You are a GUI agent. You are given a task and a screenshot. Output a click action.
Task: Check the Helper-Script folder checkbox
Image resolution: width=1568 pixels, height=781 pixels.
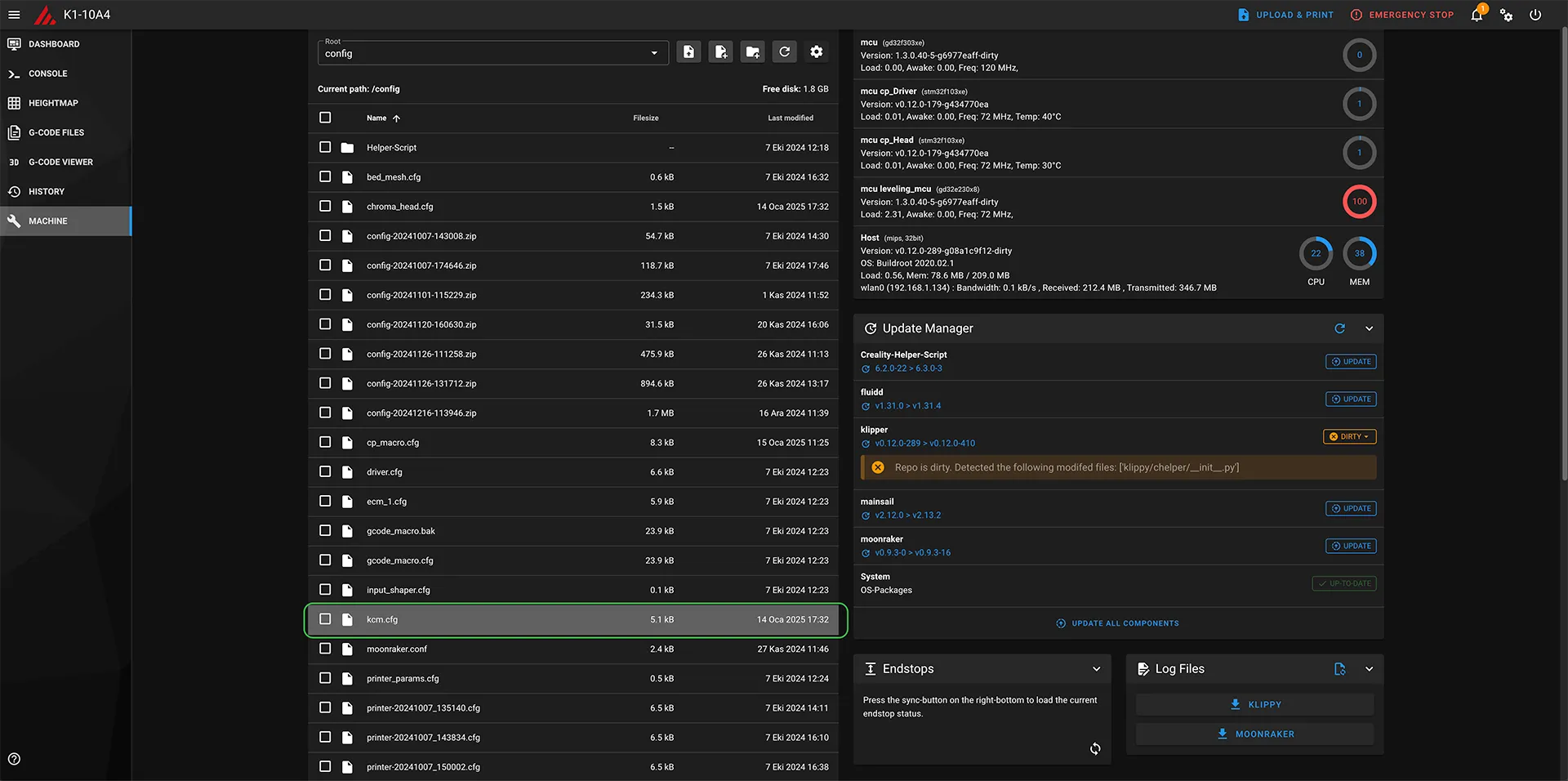[x=325, y=147]
